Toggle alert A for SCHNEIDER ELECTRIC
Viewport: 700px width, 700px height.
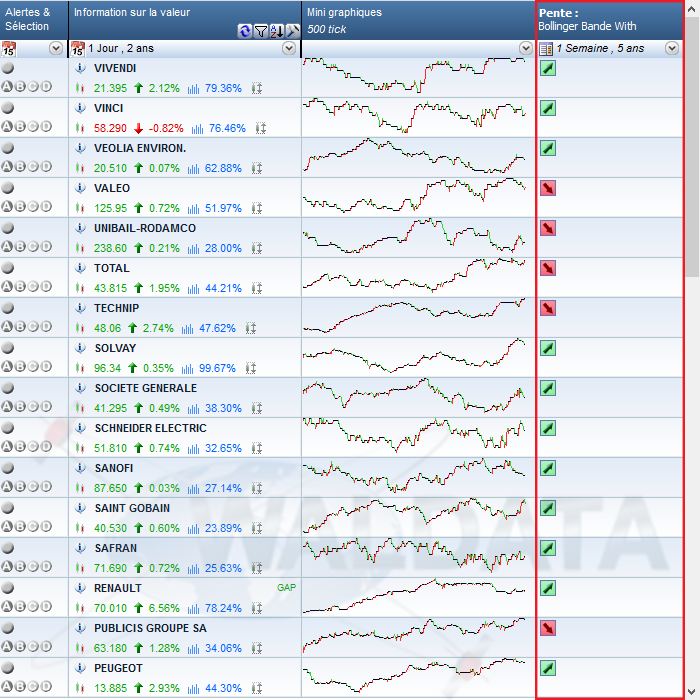pyautogui.click(x=7, y=446)
